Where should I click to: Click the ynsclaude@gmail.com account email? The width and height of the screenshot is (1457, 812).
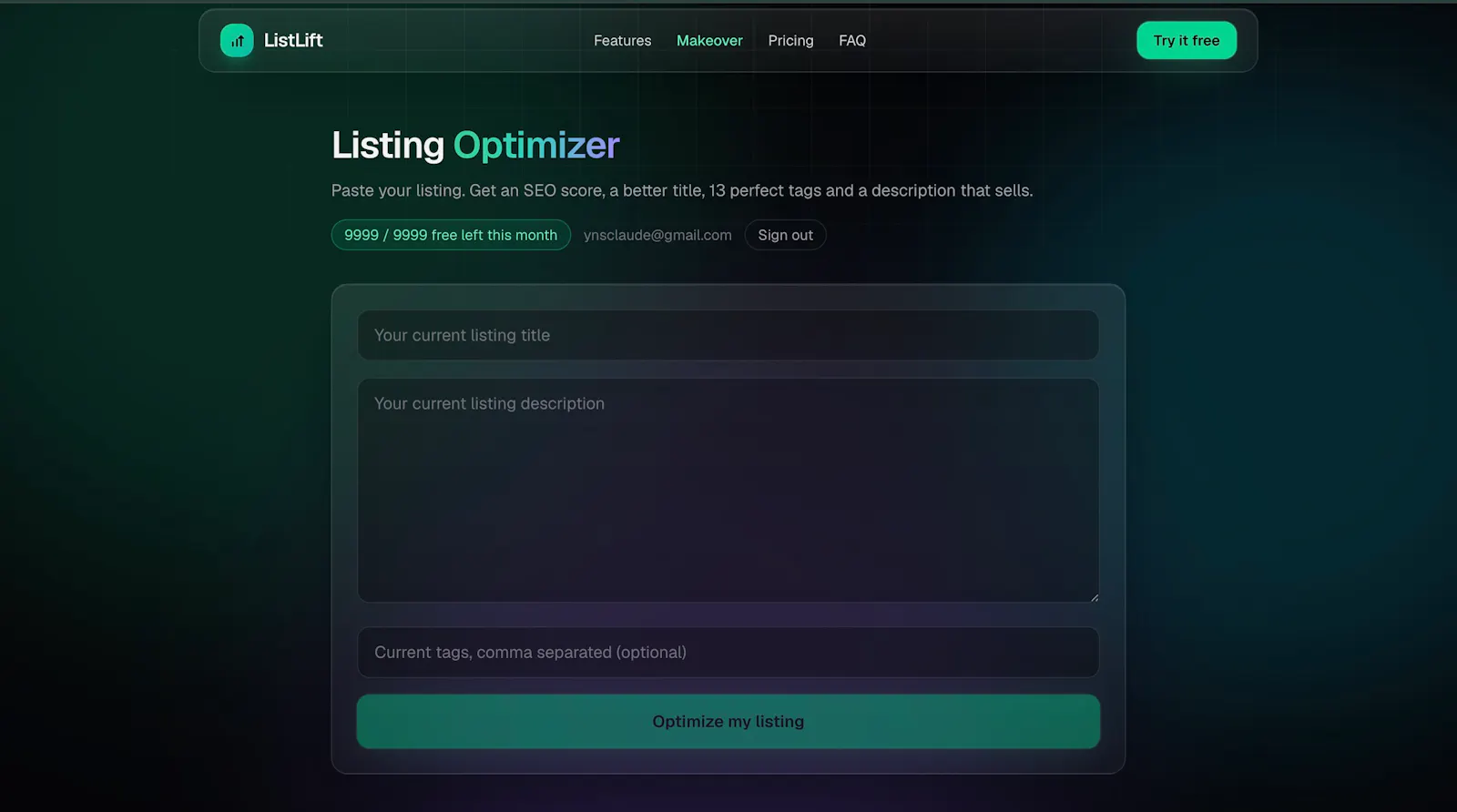point(657,235)
